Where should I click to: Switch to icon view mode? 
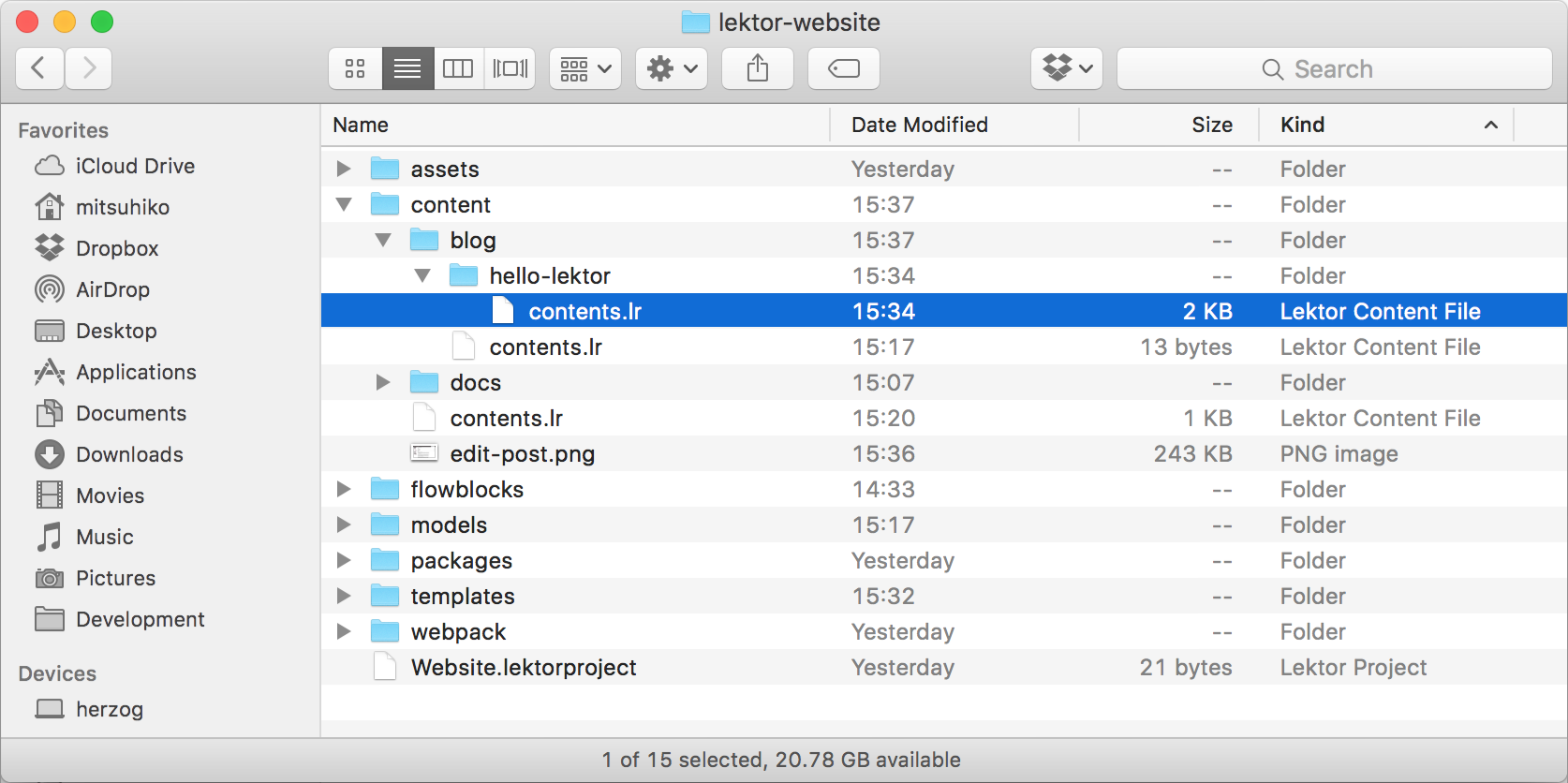355,68
